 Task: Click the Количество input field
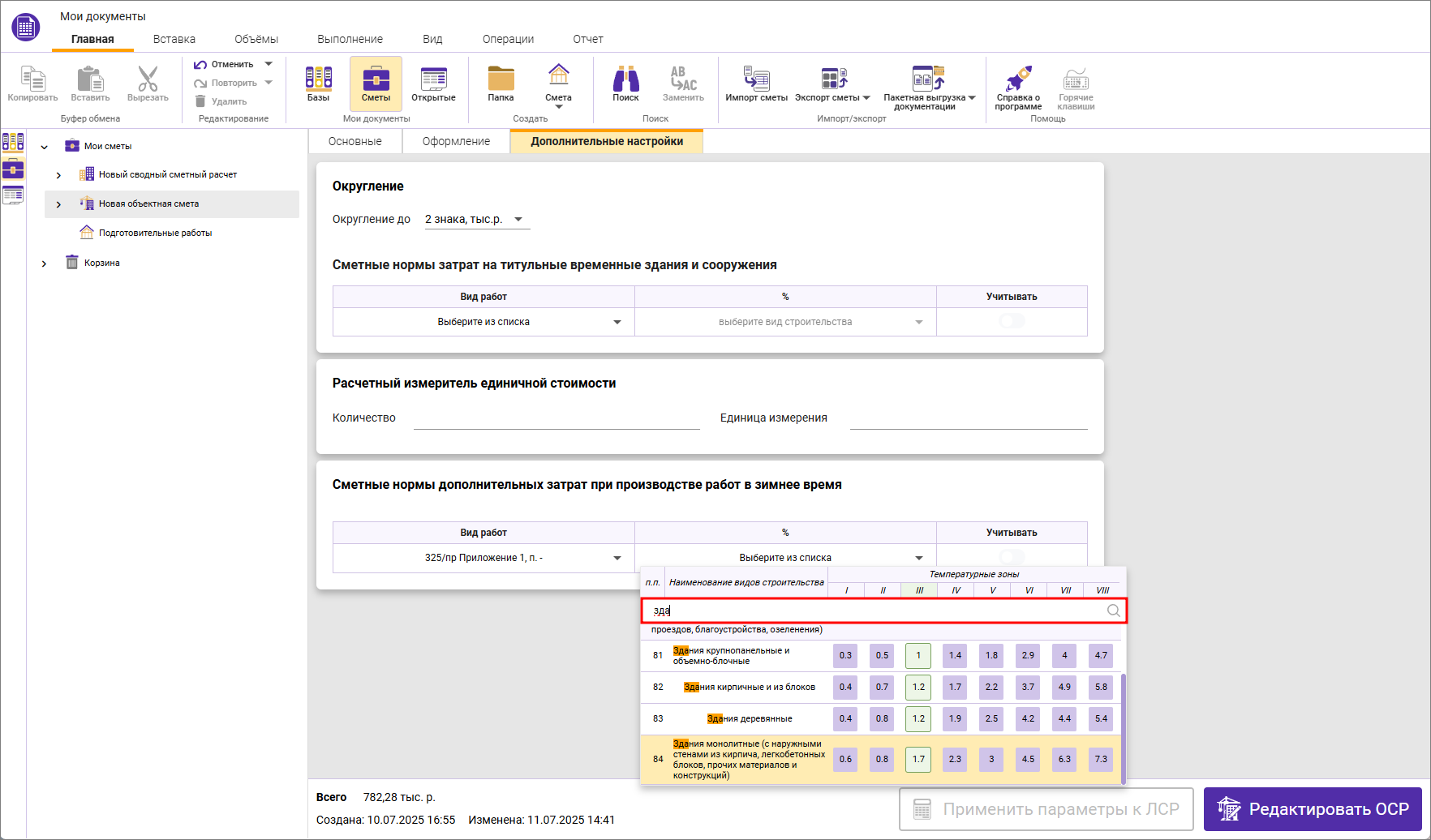(x=556, y=418)
